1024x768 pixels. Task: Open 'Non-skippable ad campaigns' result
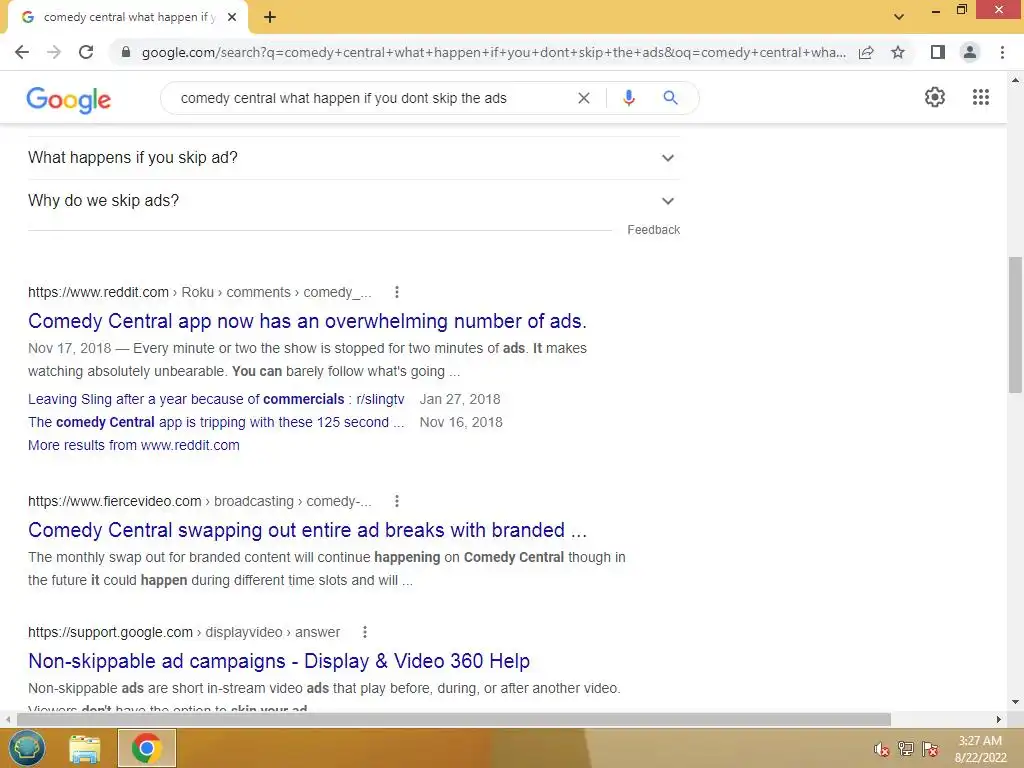coord(279,660)
